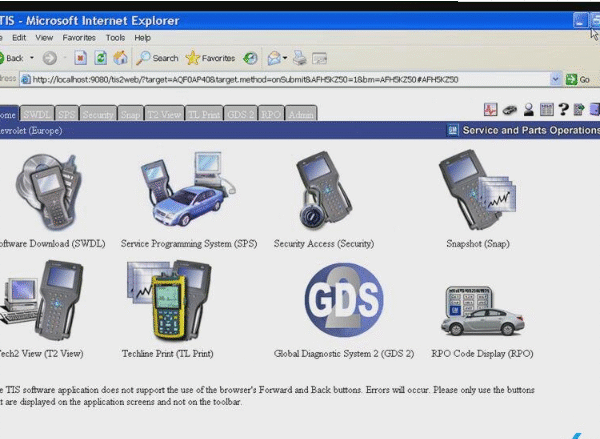Screen dimensions: 600x439
Task: Click Security Access (Security) label
Action: coord(324,244)
